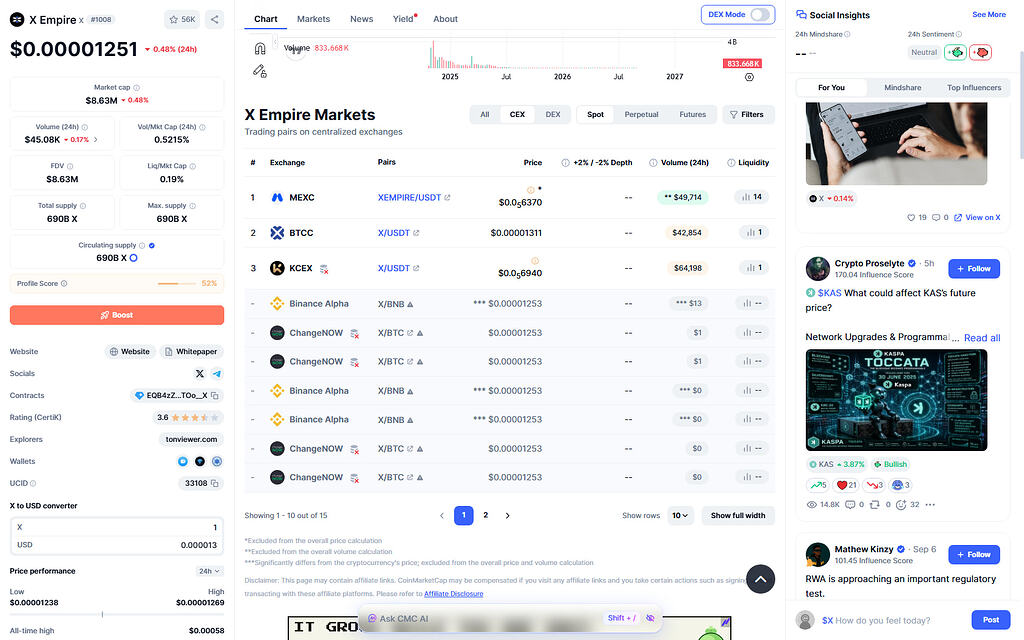Open KCEX exchange logo
This screenshot has width=1024, height=640.
(x=277, y=268)
